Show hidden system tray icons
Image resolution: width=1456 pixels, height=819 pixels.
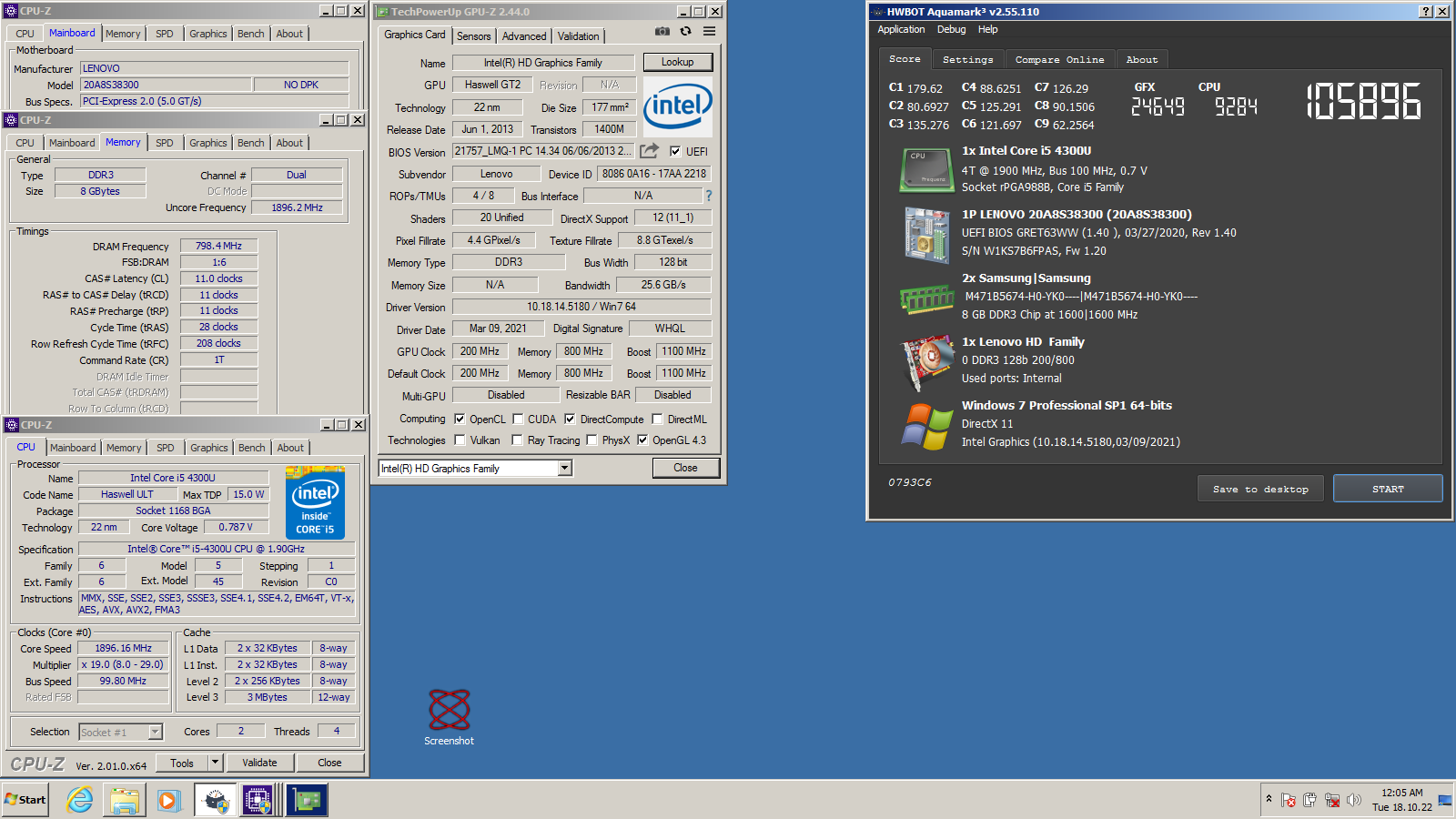pyautogui.click(x=1269, y=799)
